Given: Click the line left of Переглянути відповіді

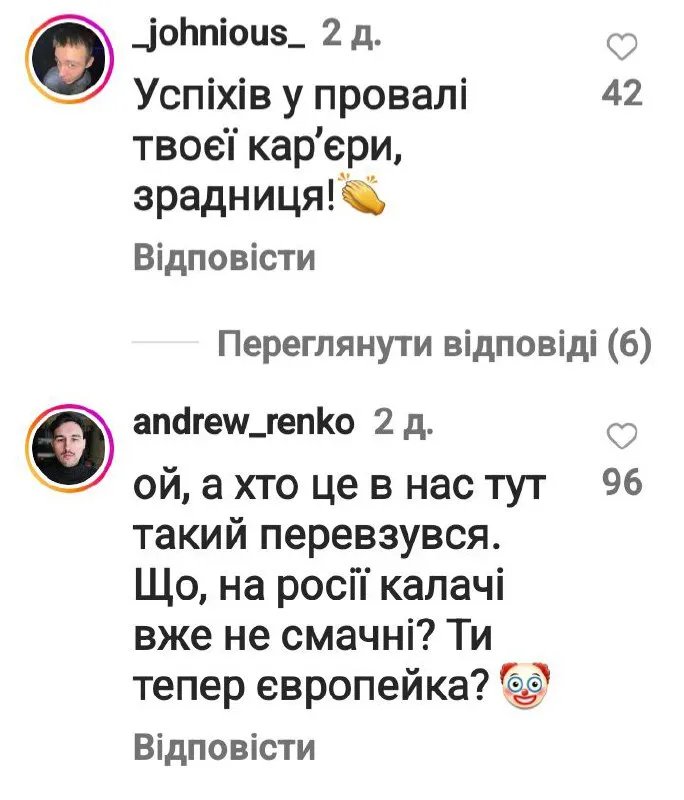Looking at the screenshot, I should pos(165,342).
